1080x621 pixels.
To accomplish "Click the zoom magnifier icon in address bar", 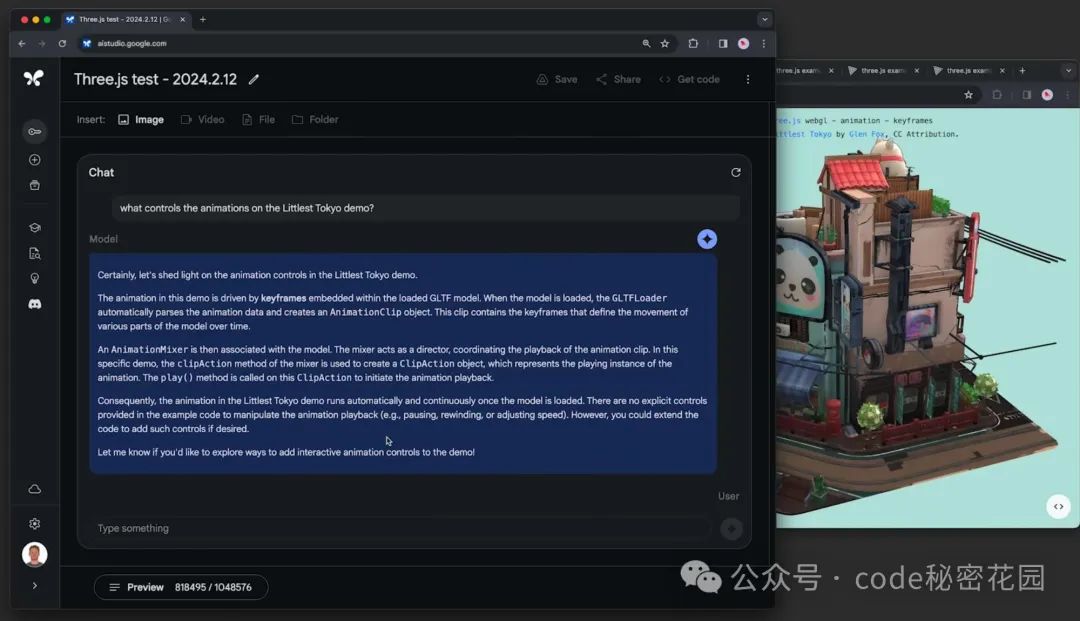I will click(646, 43).
